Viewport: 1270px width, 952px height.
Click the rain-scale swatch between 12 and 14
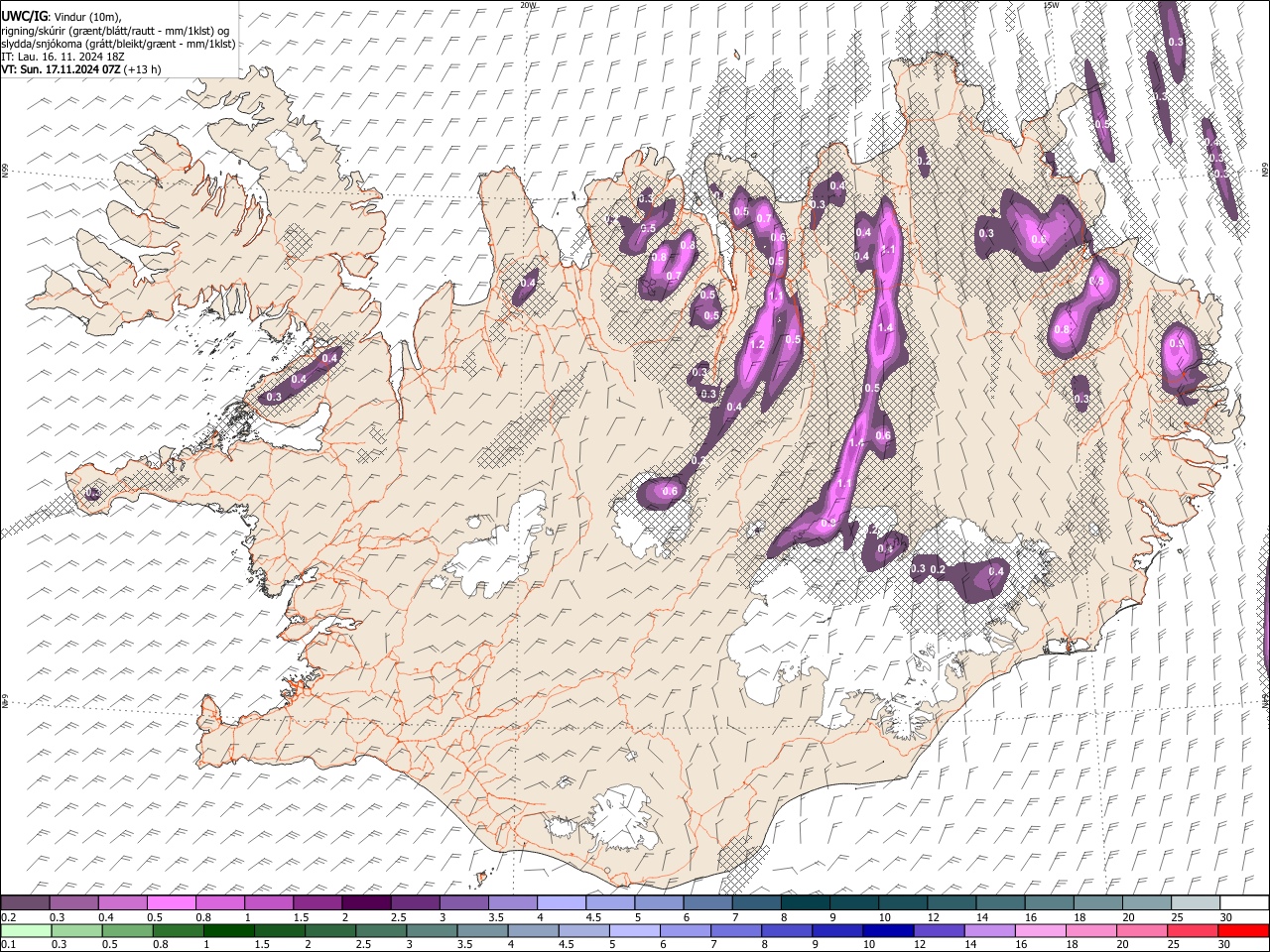coord(942,931)
